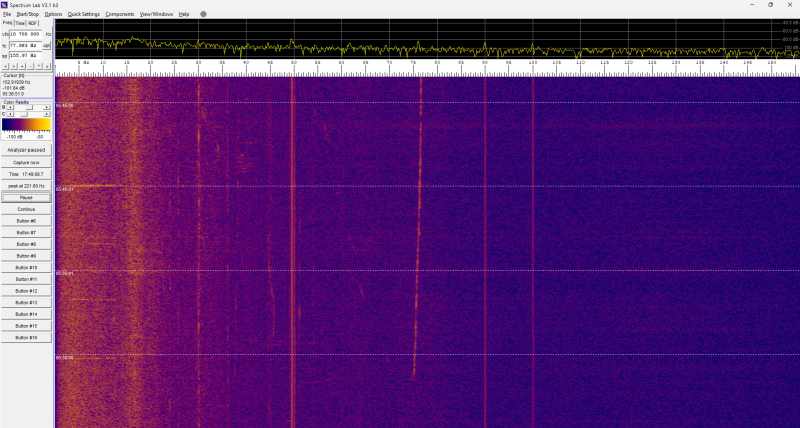
Task: Click Button #7
Action: tap(26, 233)
